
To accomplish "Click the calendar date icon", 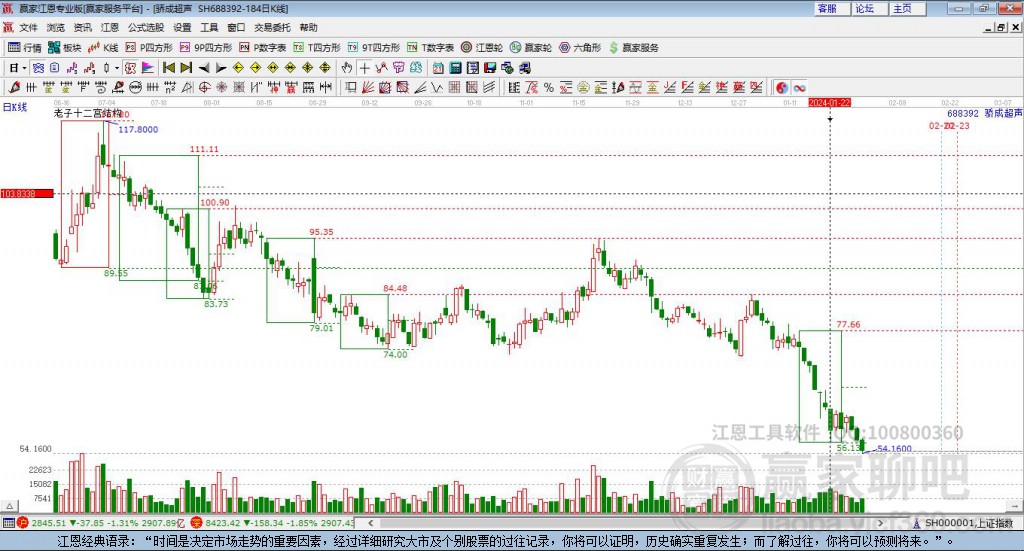I will tap(438, 68).
